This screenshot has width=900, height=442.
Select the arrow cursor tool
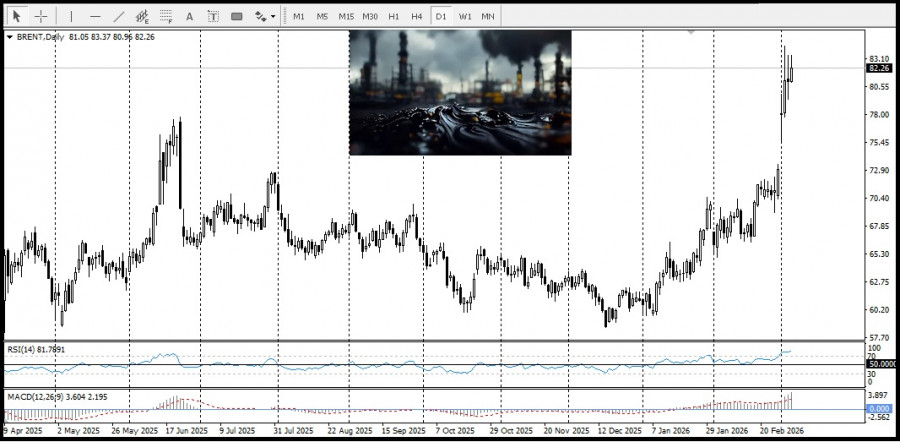15,16
